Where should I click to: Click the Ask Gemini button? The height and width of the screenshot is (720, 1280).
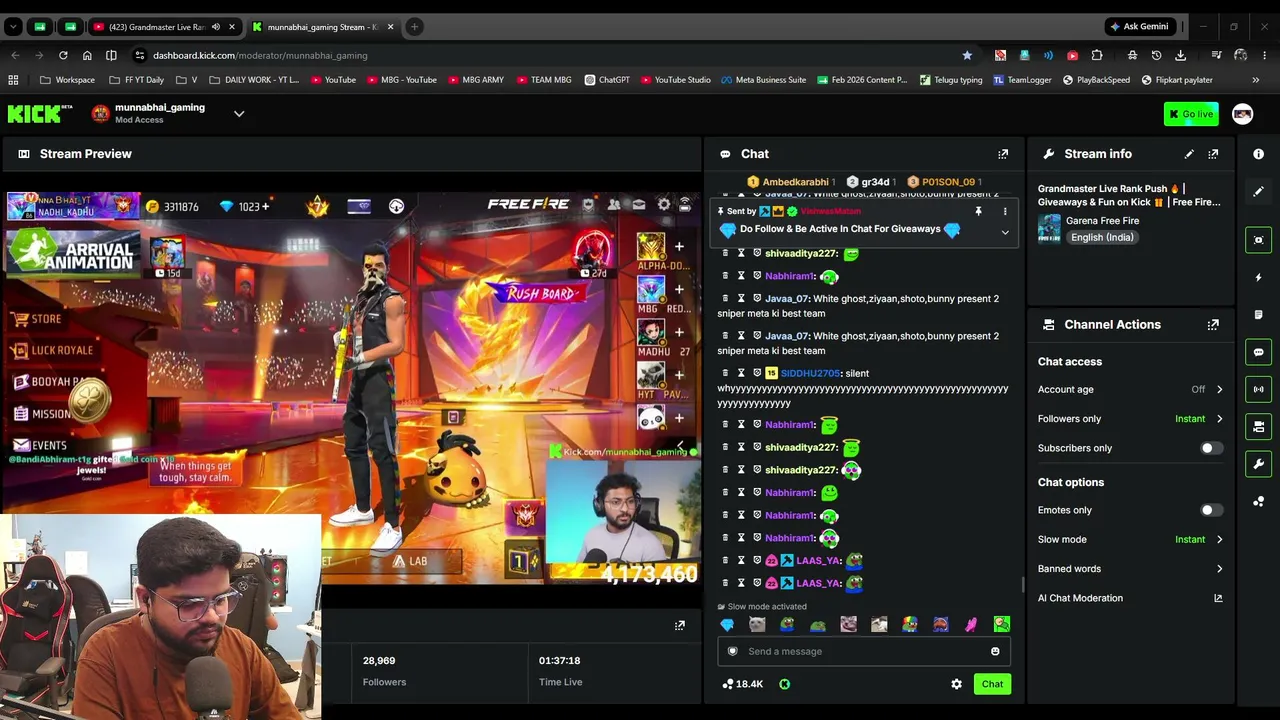[1138, 27]
